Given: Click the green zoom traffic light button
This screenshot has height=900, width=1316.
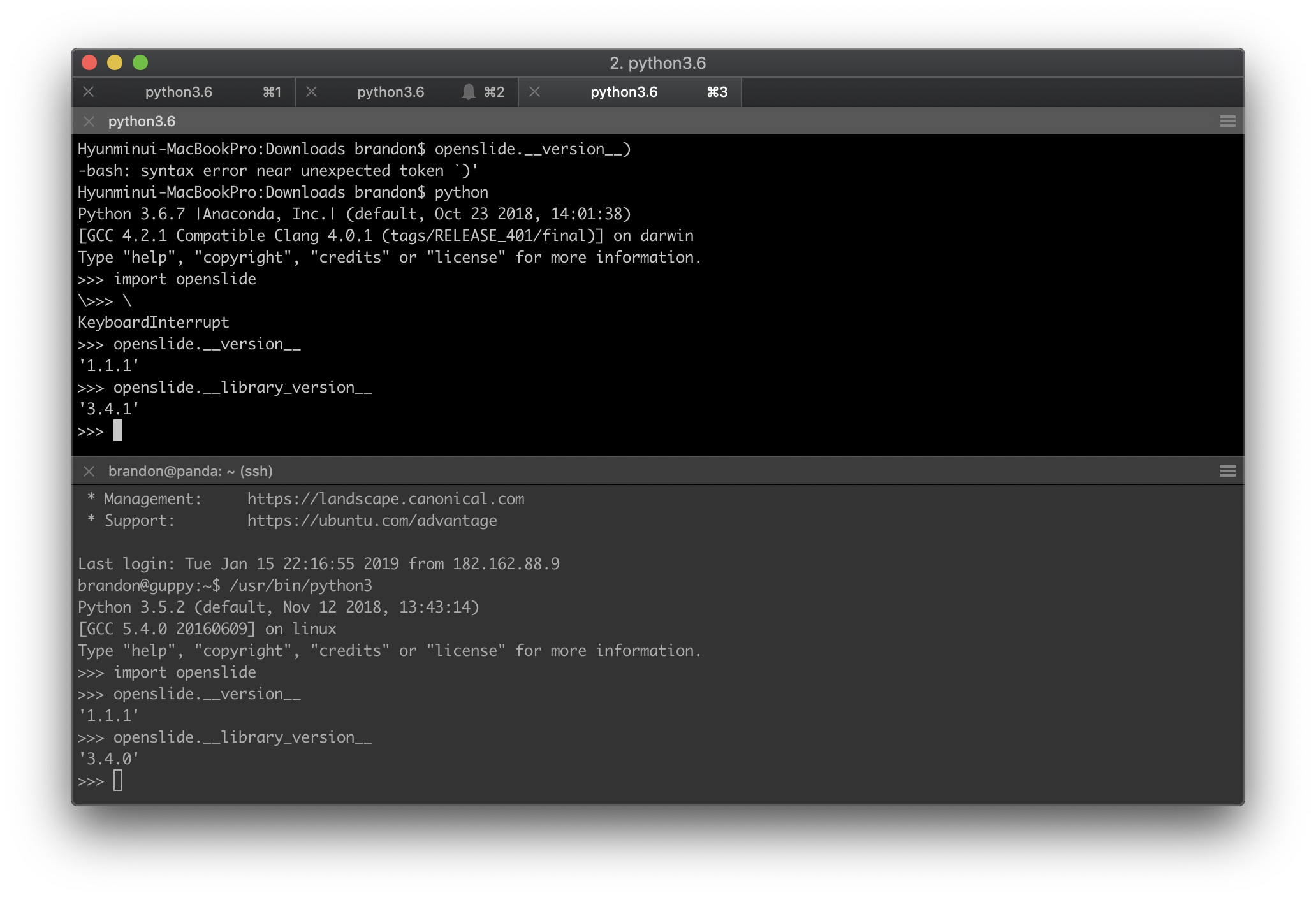Looking at the screenshot, I should (141, 63).
